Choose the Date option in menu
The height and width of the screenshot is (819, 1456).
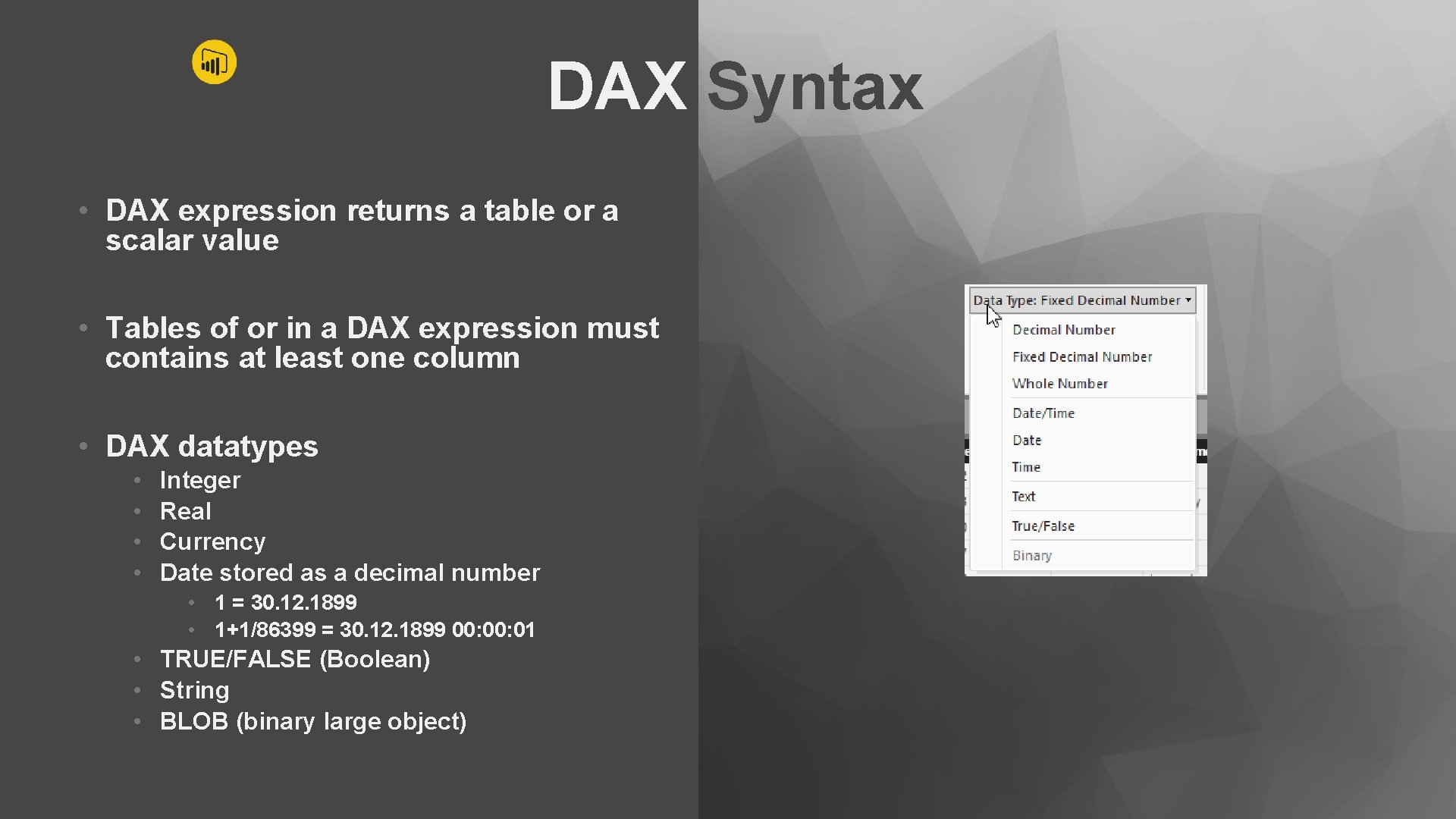click(1027, 441)
